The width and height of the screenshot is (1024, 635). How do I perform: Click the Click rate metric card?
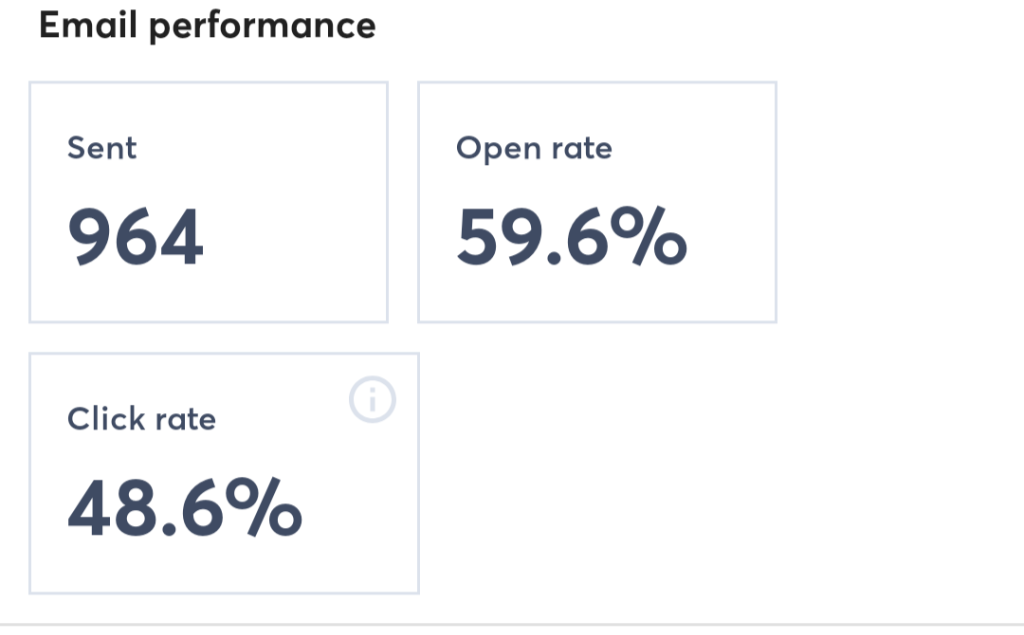[224, 470]
